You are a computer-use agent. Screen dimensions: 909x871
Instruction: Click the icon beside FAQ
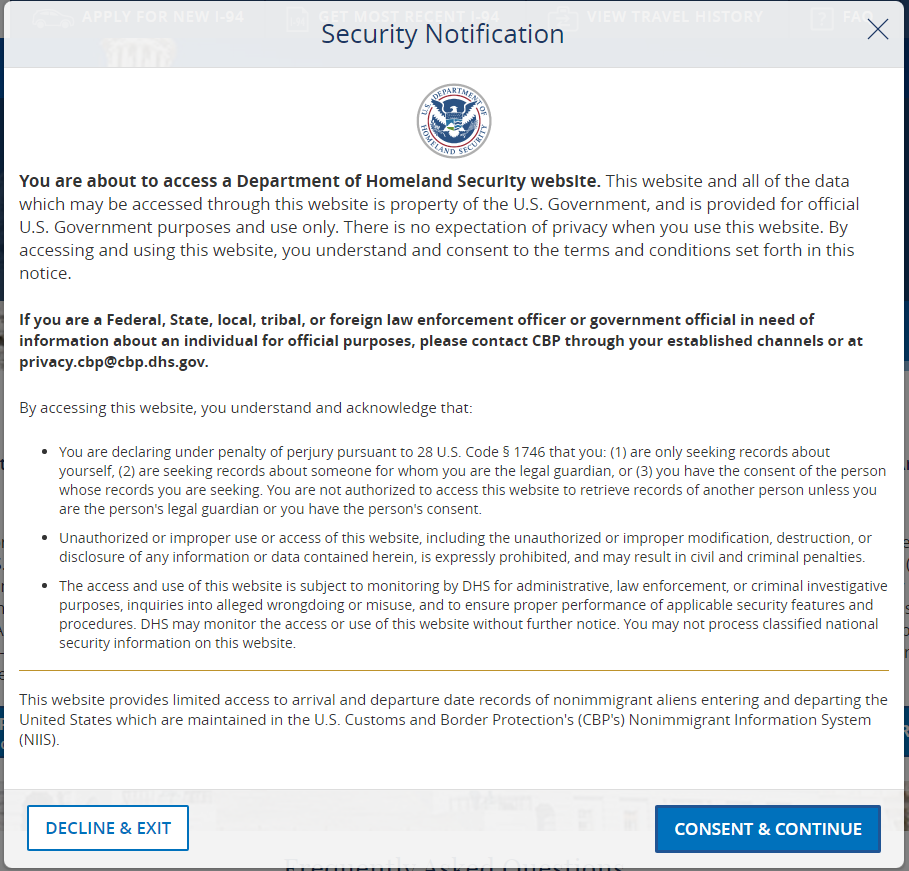tap(822, 17)
